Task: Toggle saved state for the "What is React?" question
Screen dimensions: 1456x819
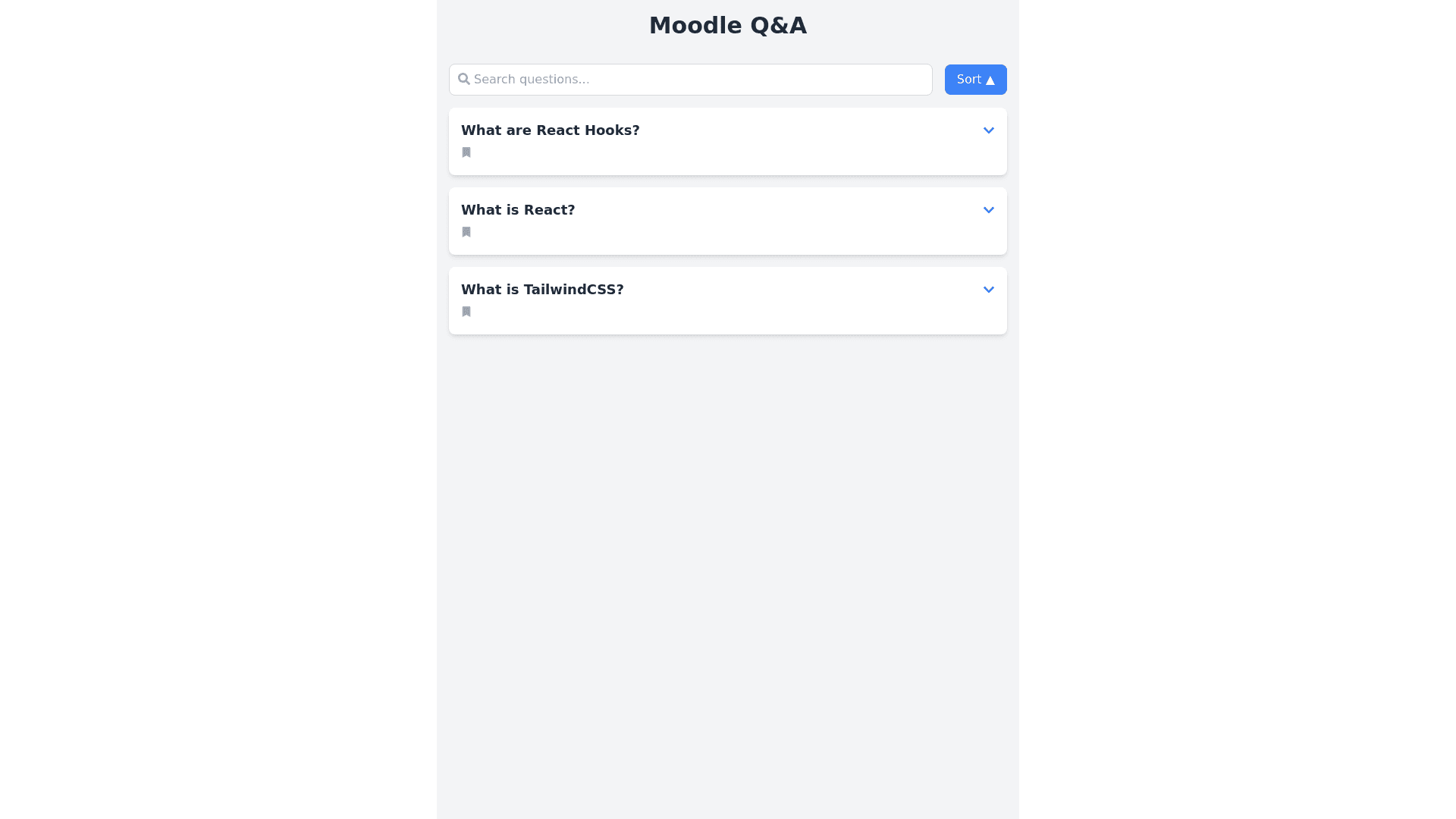Action: pos(466,232)
